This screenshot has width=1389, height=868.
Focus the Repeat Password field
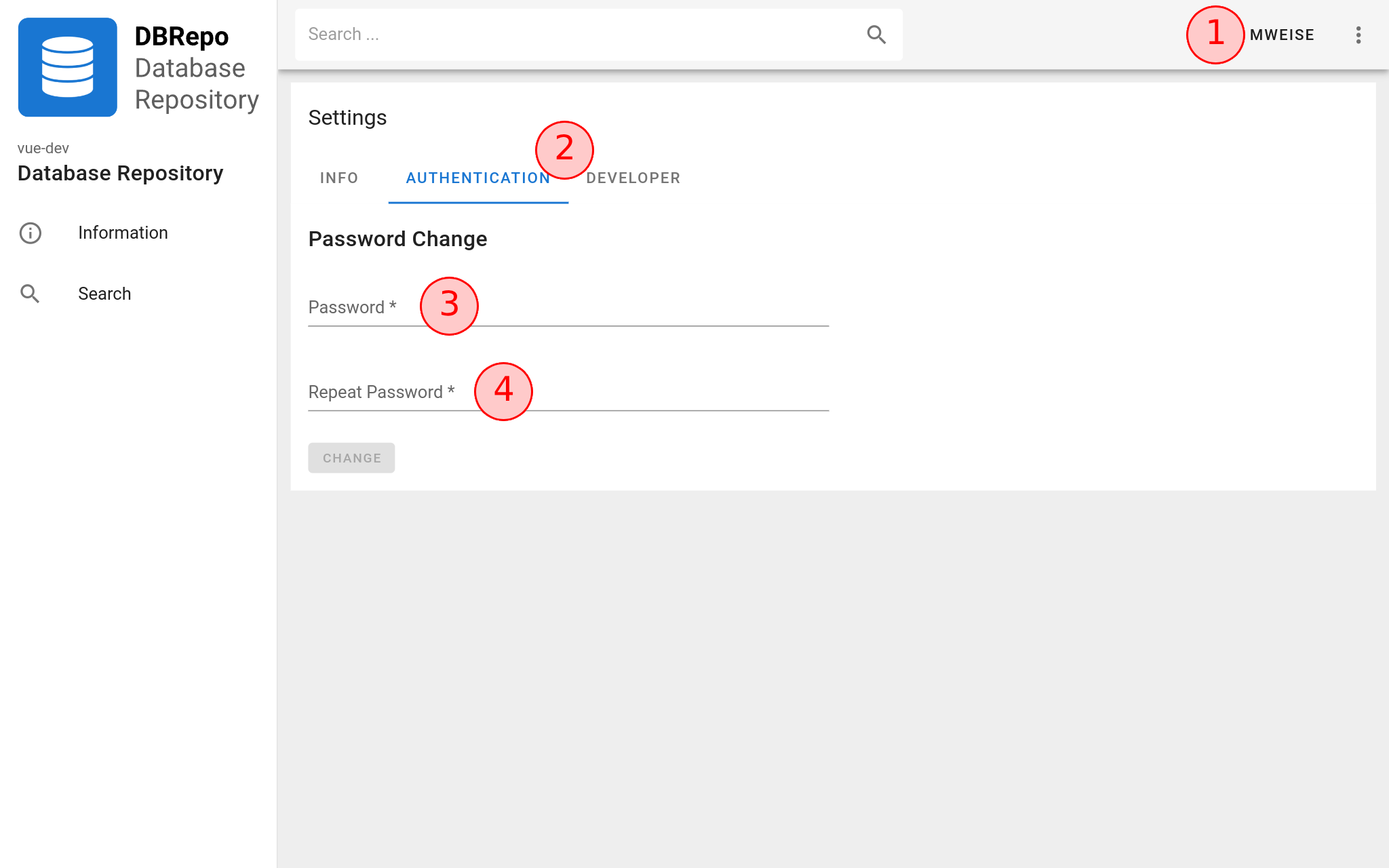click(568, 392)
